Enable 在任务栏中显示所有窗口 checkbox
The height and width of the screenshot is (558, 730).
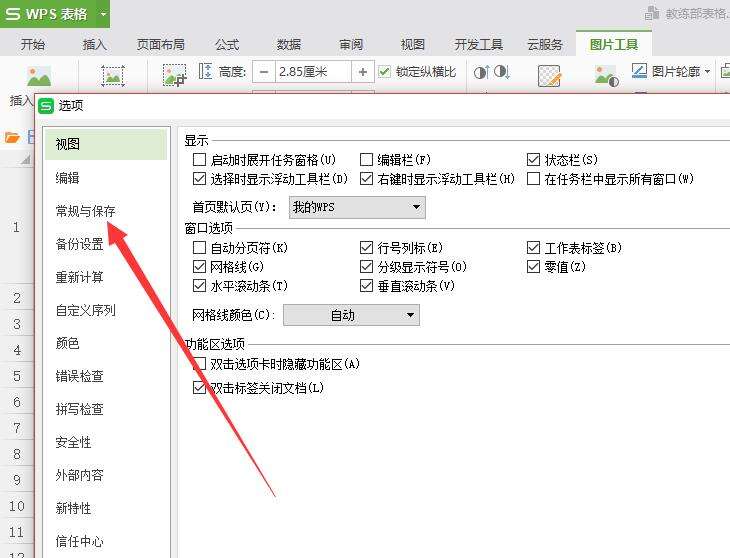pyautogui.click(x=533, y=179)
